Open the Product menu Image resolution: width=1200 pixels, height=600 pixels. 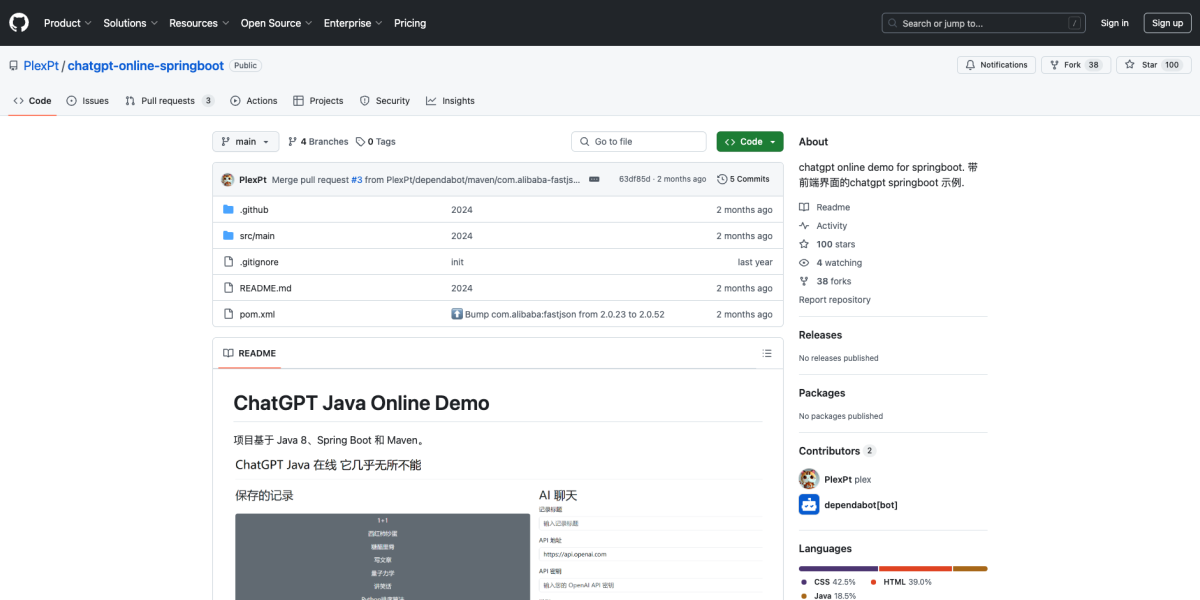tap(66, 23)
